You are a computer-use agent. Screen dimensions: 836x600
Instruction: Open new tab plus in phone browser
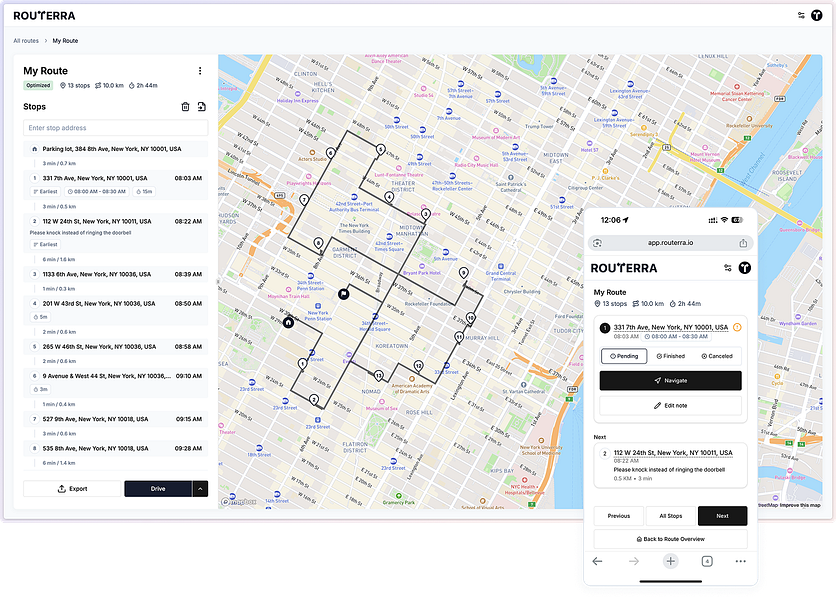[671, 561]
